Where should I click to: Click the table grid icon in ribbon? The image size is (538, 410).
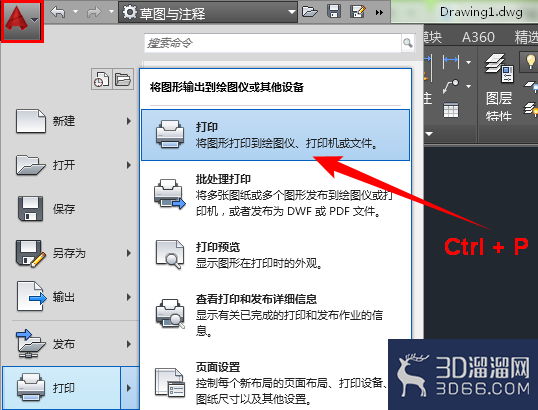click(x=451, y=110)
